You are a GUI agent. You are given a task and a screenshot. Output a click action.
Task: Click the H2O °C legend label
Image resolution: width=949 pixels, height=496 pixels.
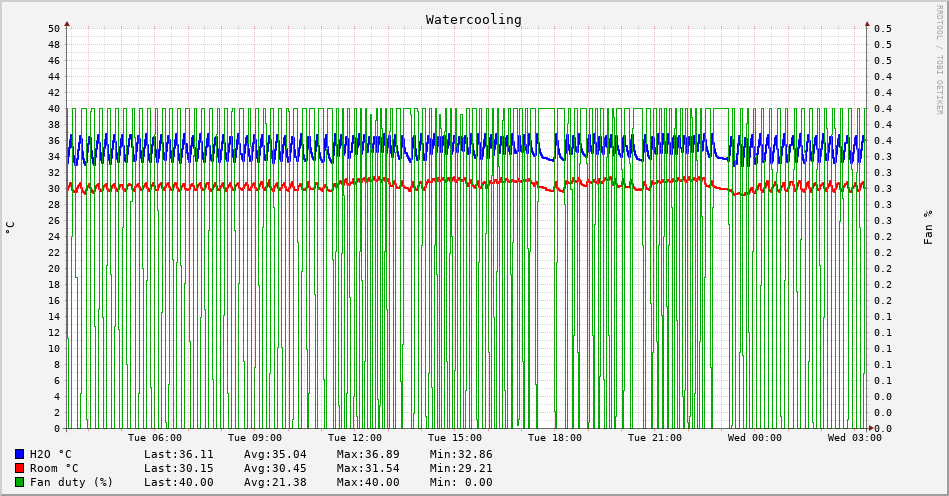tap(50, 454)
